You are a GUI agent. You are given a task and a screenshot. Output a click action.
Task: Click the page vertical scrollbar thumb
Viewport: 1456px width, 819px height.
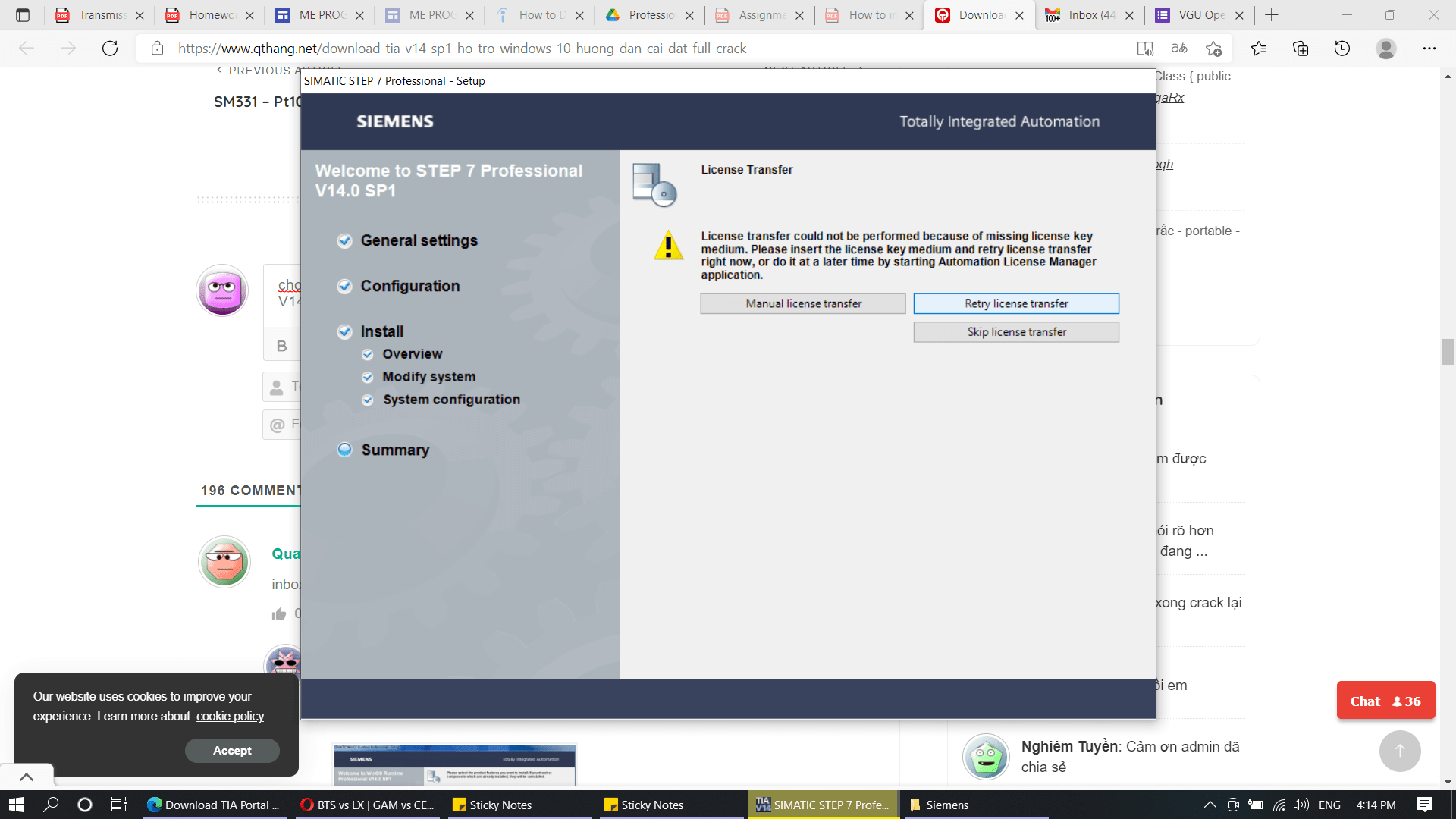(x=1448, y=352)
